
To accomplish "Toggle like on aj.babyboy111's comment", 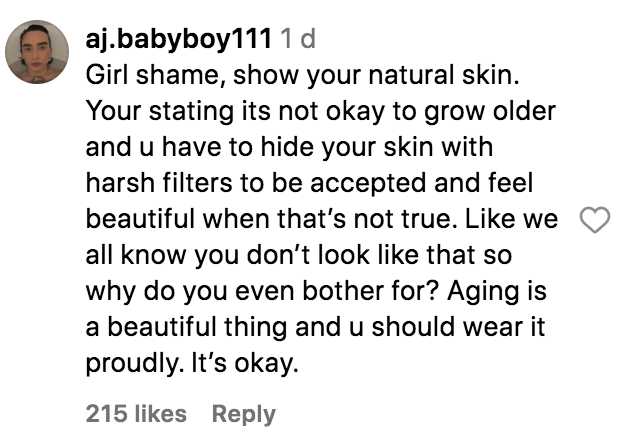I will 595,220.
